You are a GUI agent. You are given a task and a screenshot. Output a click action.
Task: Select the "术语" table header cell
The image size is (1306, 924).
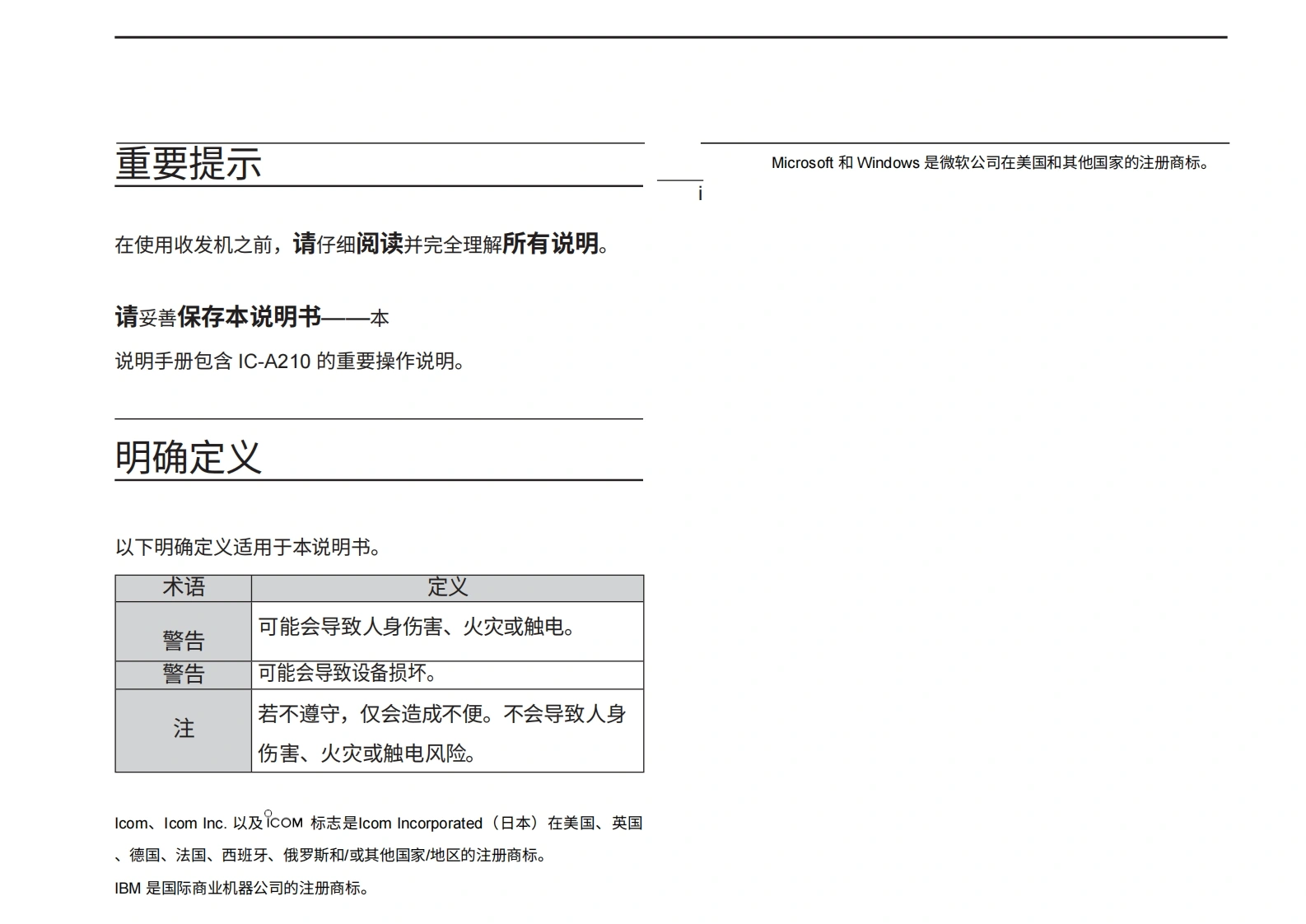[184, 587]
